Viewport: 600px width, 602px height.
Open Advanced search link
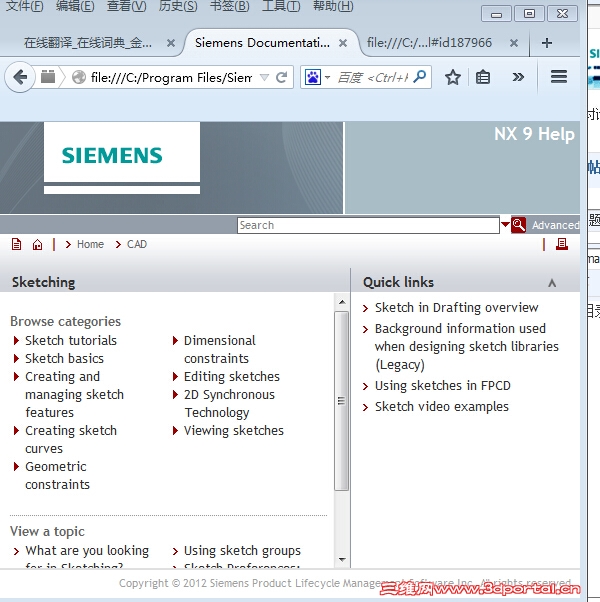click(x=555, y=225)
